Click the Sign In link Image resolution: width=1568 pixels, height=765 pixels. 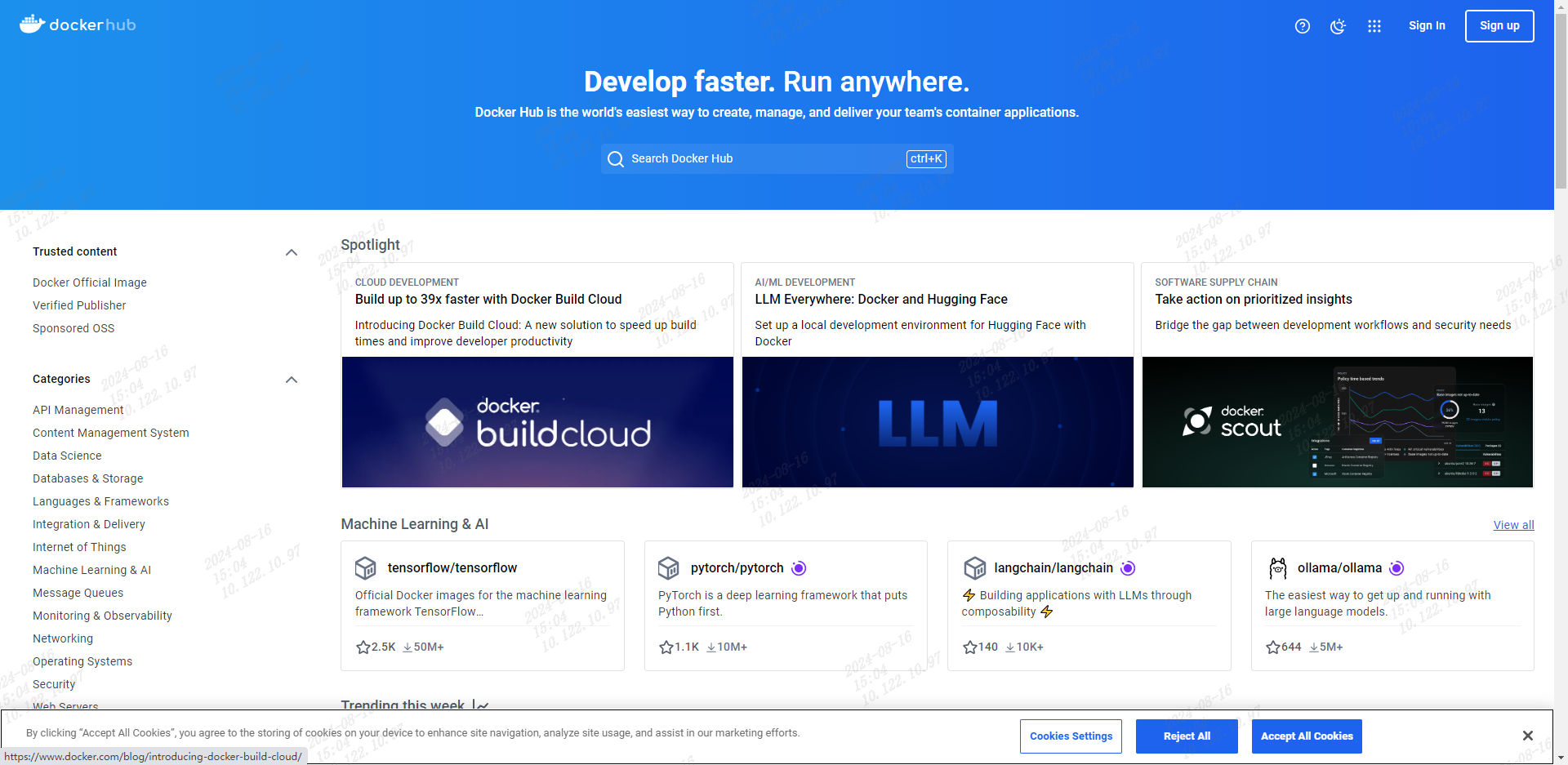[x=1427, y=25]
